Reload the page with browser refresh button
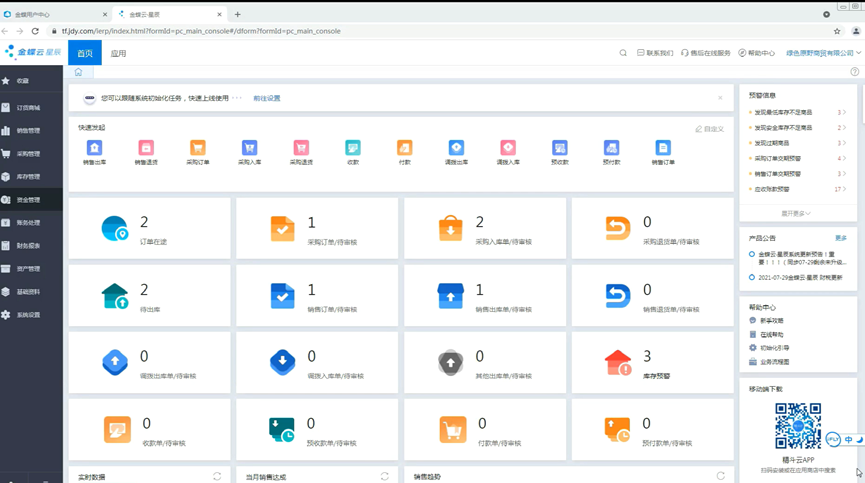 35,31
